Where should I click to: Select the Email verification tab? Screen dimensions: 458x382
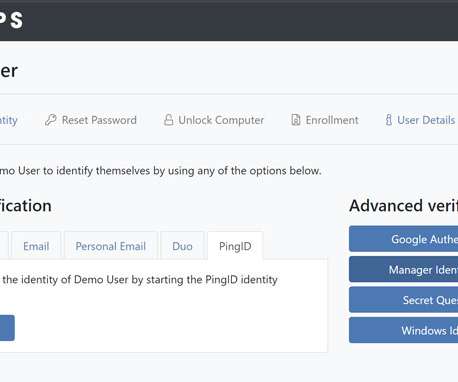(x=36, y=246)
